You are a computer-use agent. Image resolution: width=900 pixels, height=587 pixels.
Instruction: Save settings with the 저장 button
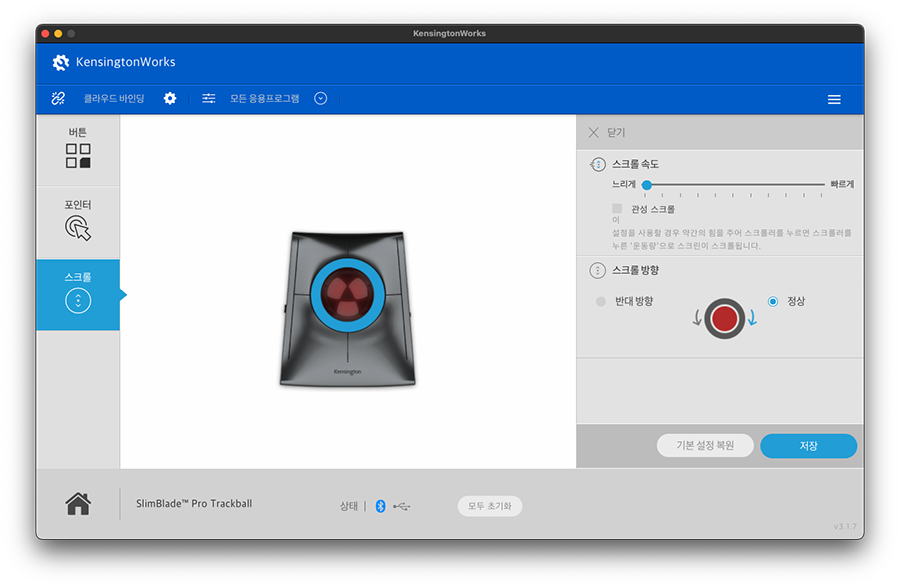click(808, 446)
